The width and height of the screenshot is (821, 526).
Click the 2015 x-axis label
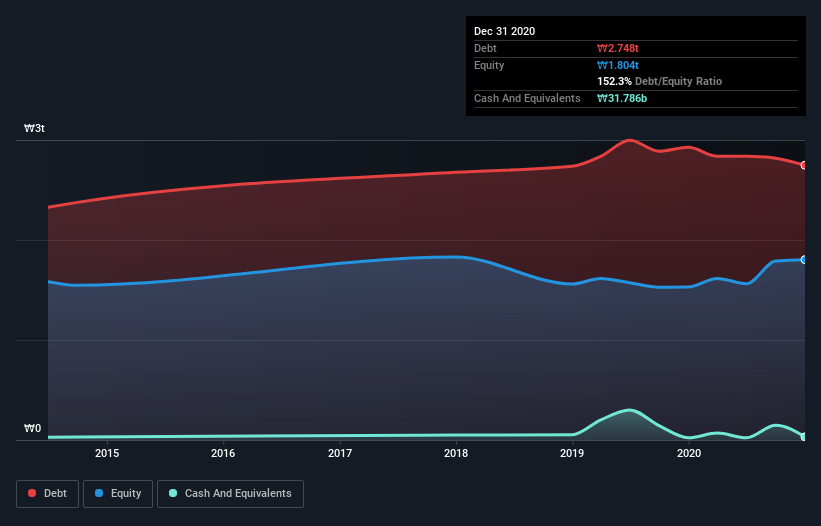107,453
